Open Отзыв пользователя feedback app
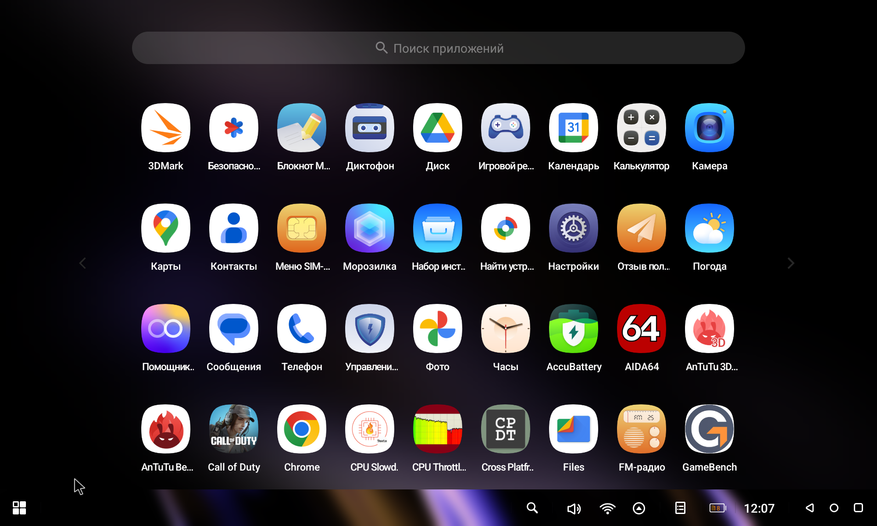This screenshot has height=526, width=877. point(642,228)
